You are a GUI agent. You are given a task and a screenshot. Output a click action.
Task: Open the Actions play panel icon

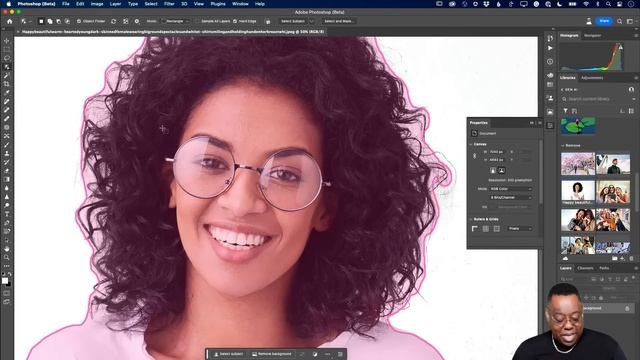click(x=550, y=48)
